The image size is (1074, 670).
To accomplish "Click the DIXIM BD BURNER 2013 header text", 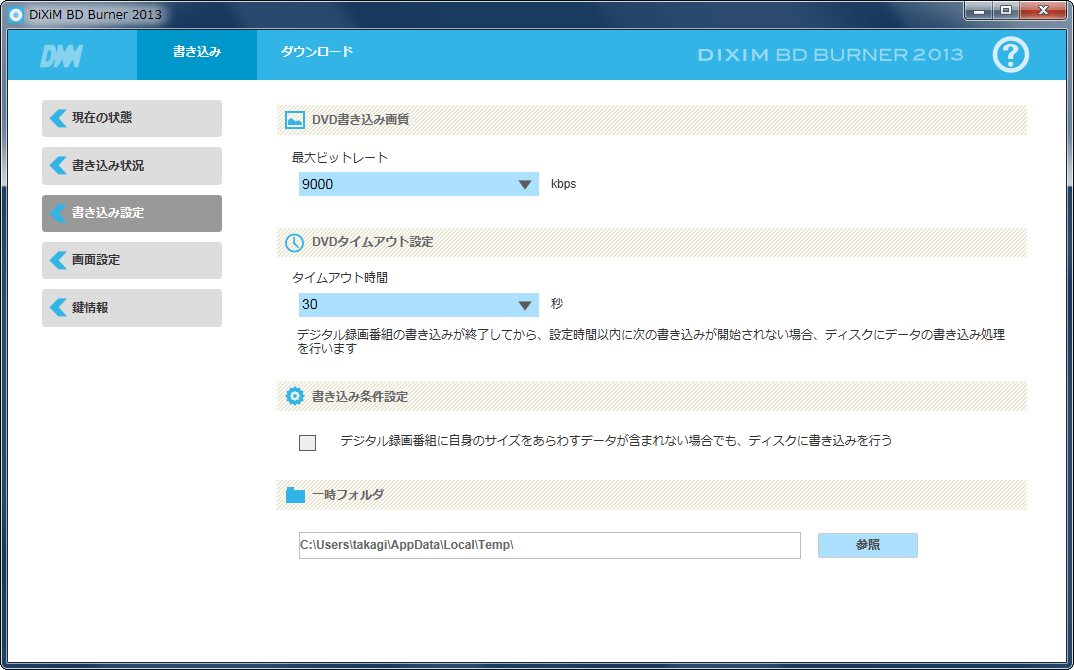I will 830,55.
